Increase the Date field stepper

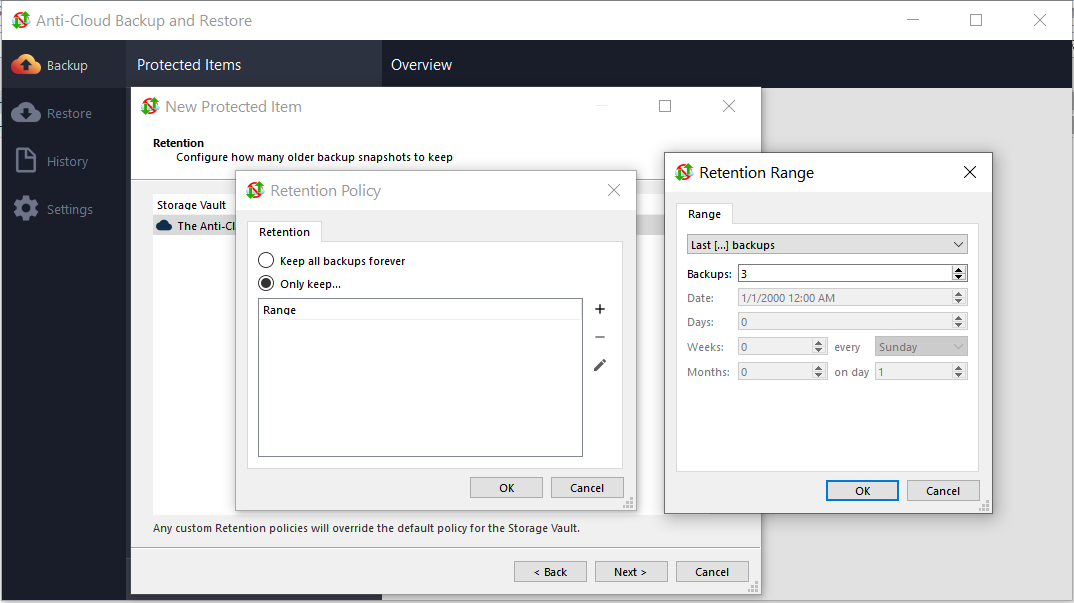[x=959, y=294]
